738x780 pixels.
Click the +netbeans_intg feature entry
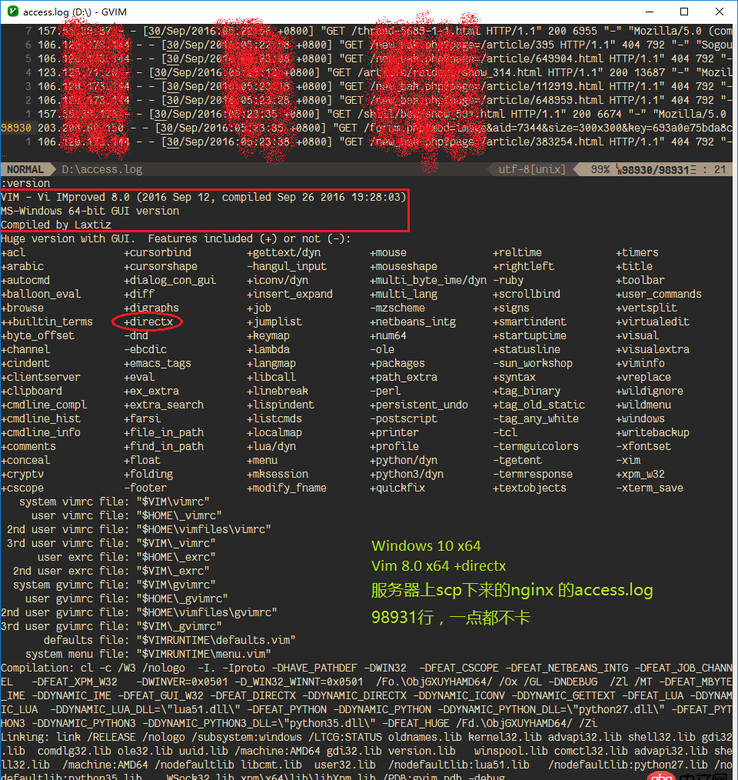pos(413,322)
